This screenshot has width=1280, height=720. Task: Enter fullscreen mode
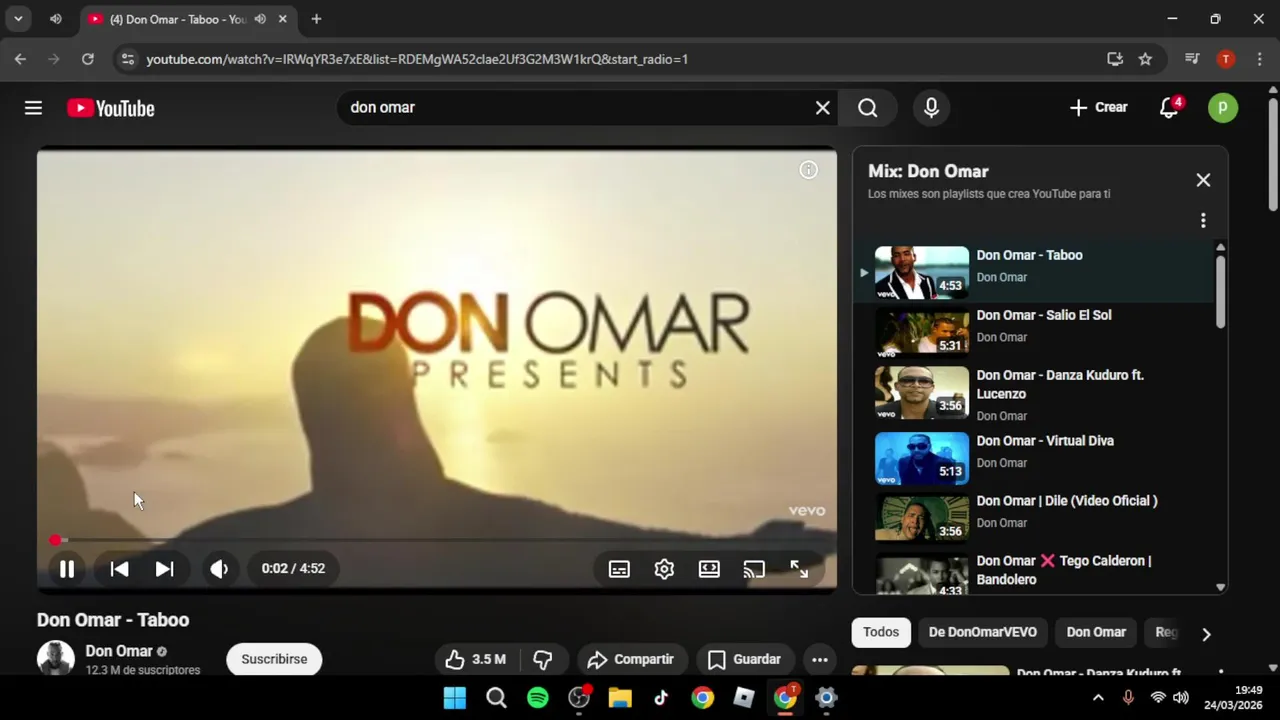point(799,569)
